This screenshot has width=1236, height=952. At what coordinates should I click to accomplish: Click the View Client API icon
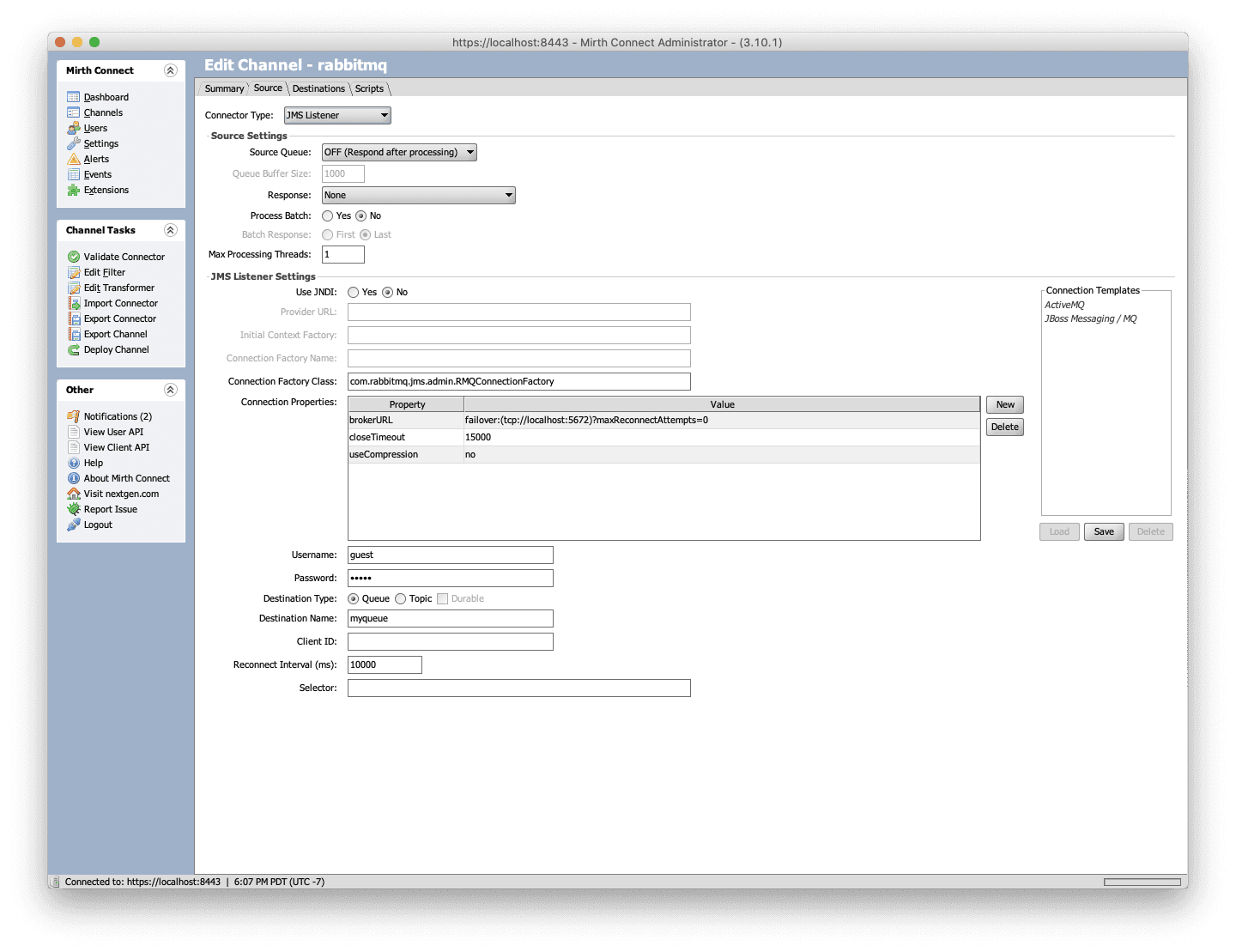pos(74,447)
